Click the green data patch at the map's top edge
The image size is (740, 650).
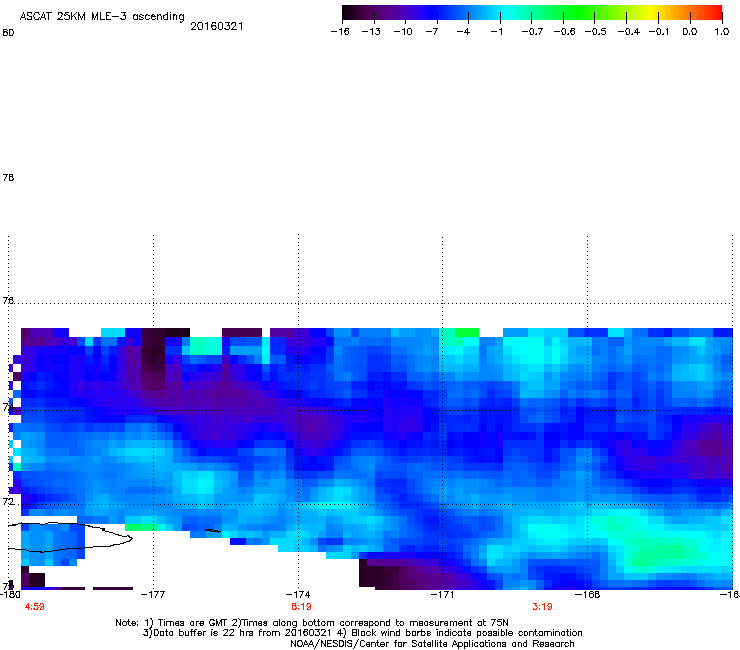pos(467,332)
